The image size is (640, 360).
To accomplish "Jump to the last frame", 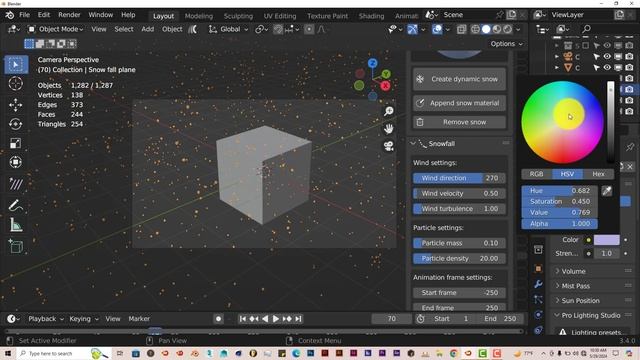I will point(298,319).
